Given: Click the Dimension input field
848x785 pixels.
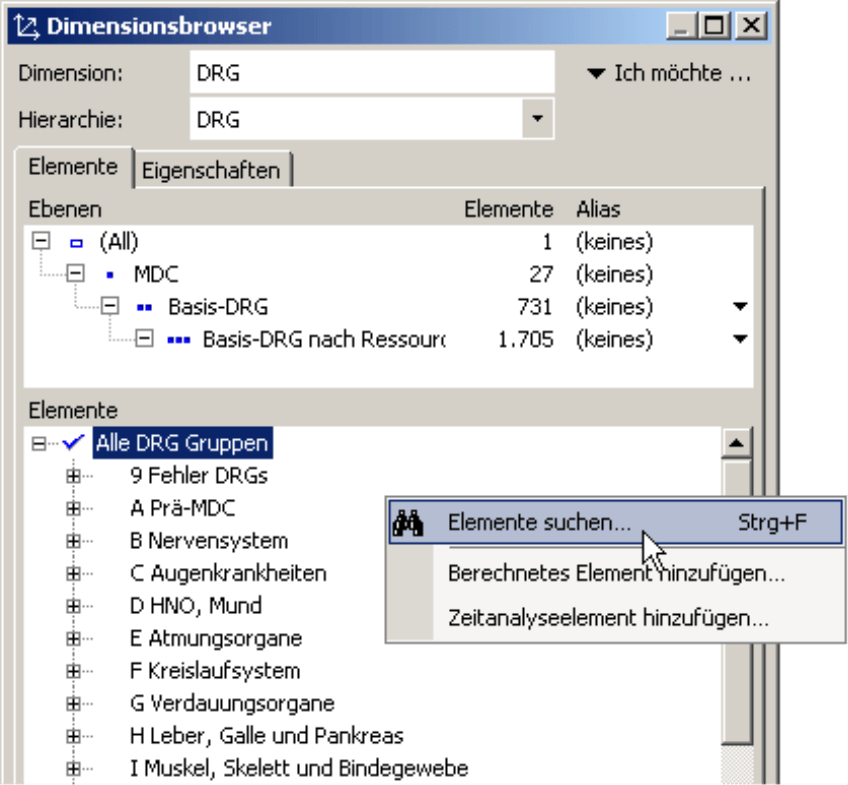Looking at the screenshot, I should pos(371,73).
